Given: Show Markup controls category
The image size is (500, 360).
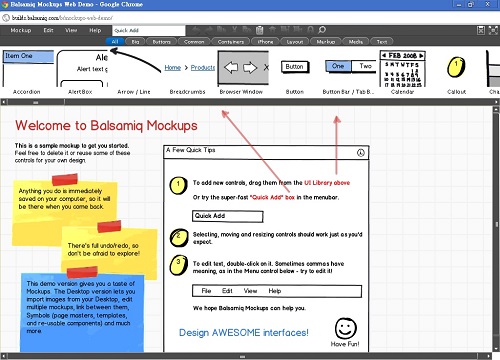Looking at the screenshot, I should pos(326,42).
